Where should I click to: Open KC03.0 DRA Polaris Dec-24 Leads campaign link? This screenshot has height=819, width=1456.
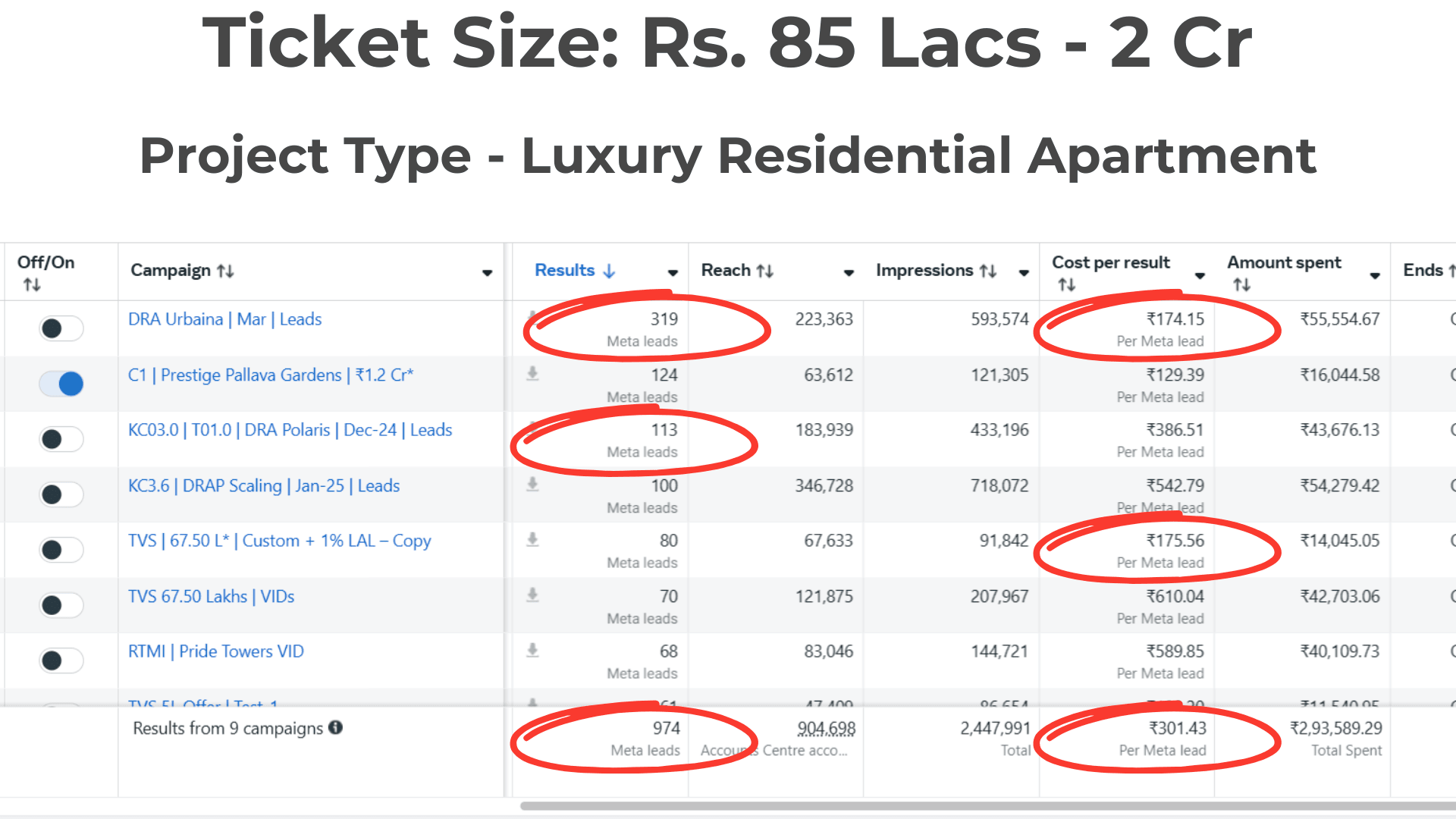click(290, 430)
